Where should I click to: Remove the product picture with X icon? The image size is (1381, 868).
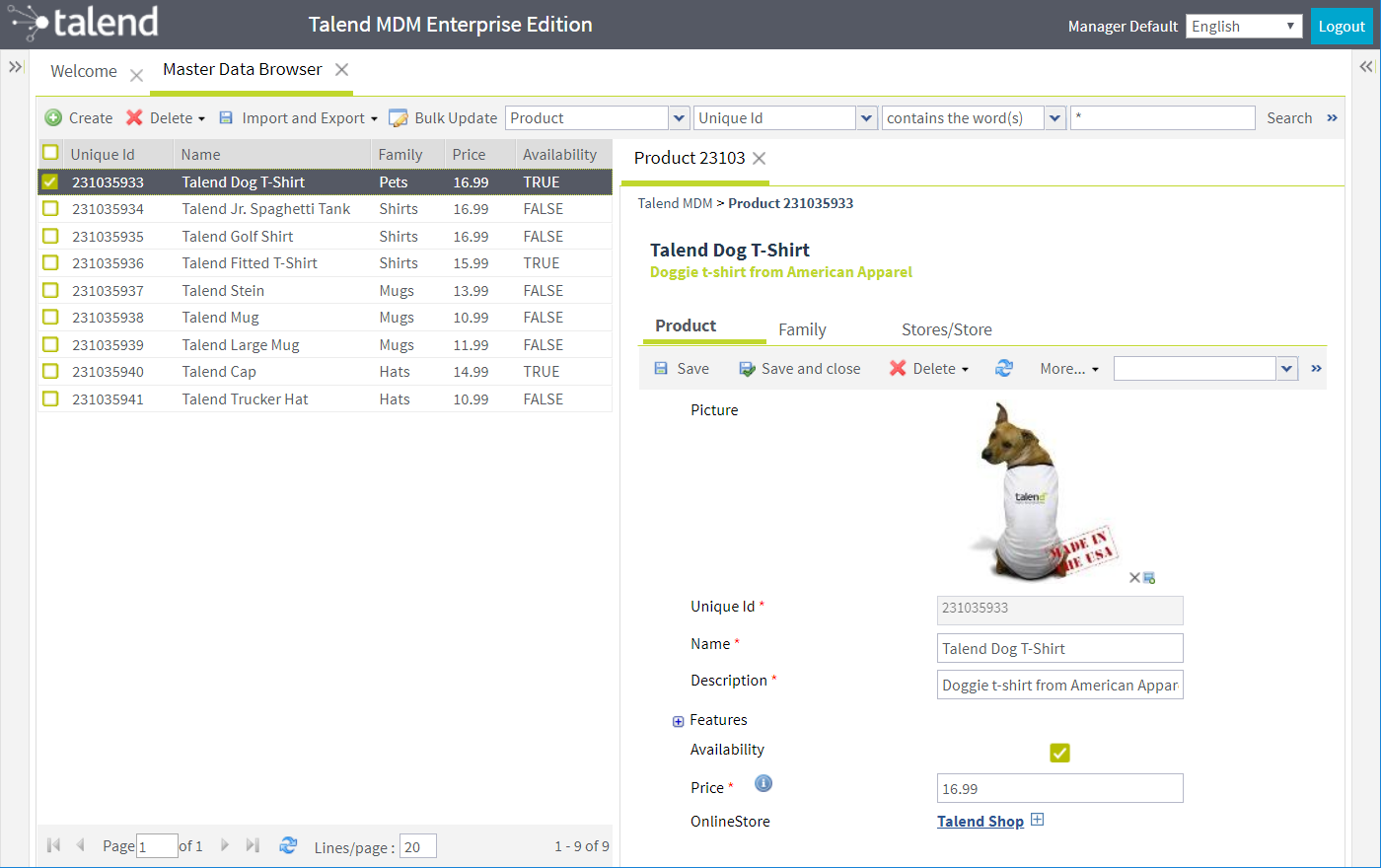tap(1134, 578)
